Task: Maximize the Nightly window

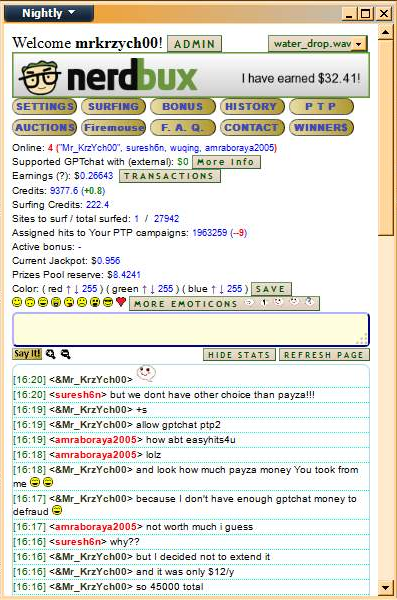Action: (365, 14)
